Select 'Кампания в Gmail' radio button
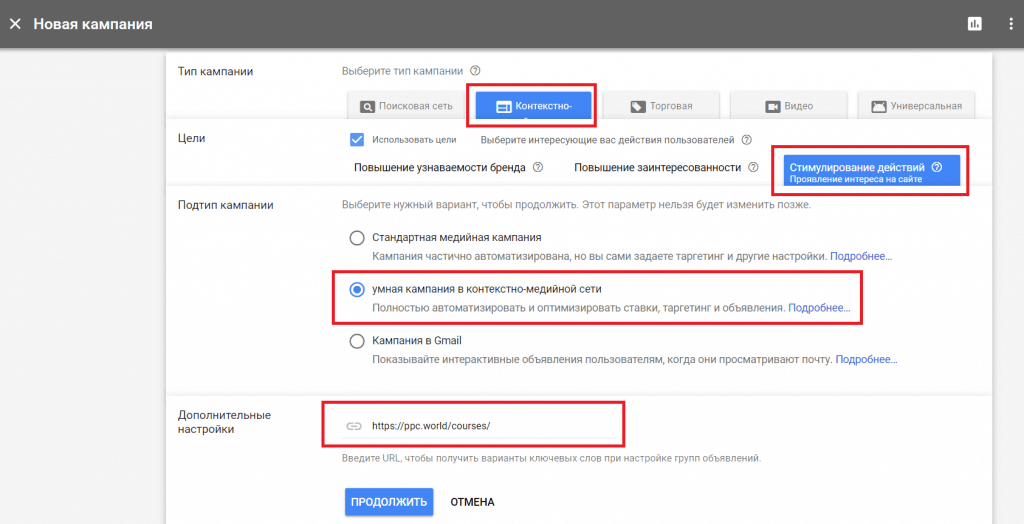1024x524 pixels. pos(357,341)
